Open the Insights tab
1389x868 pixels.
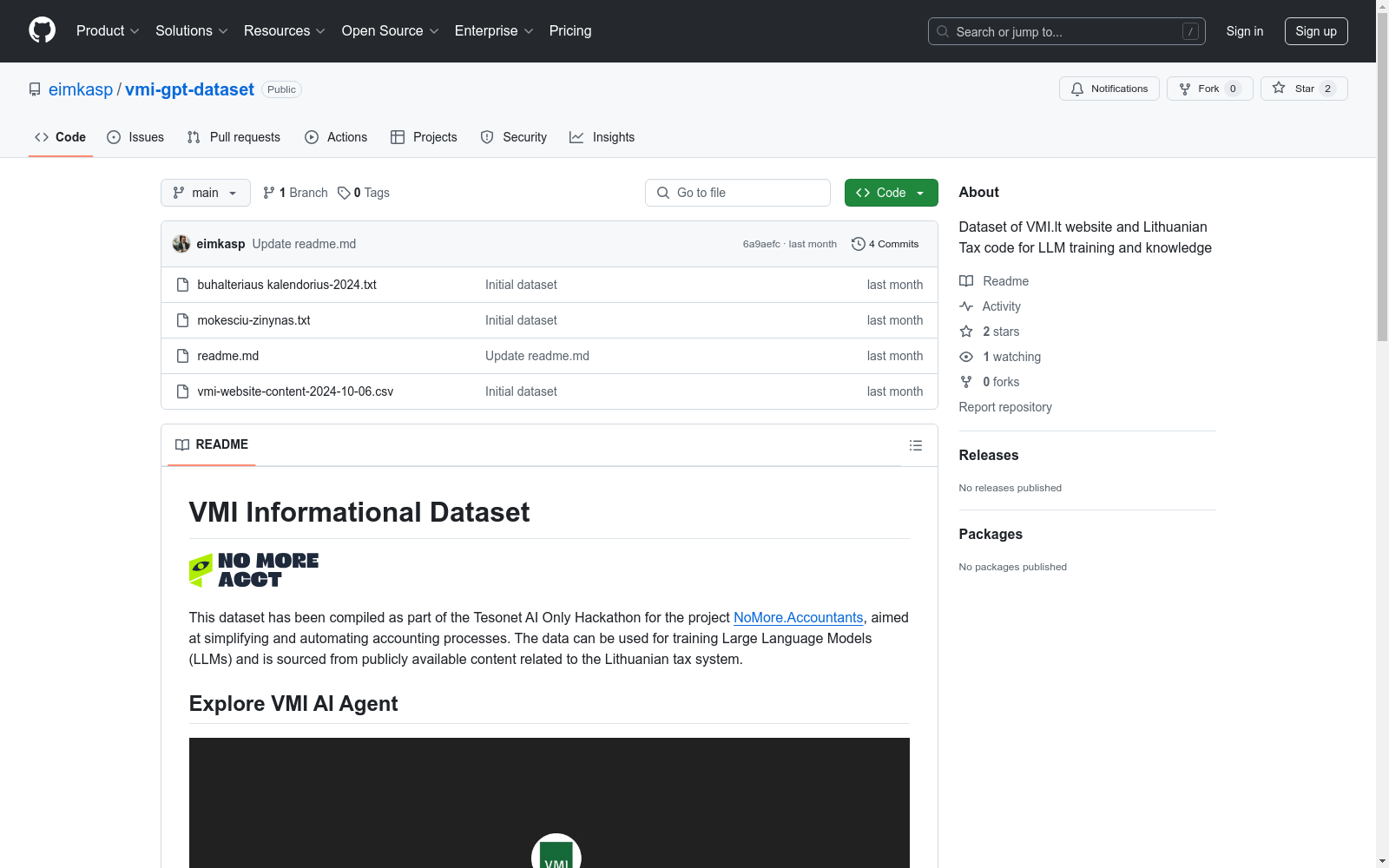click(602, 137)
